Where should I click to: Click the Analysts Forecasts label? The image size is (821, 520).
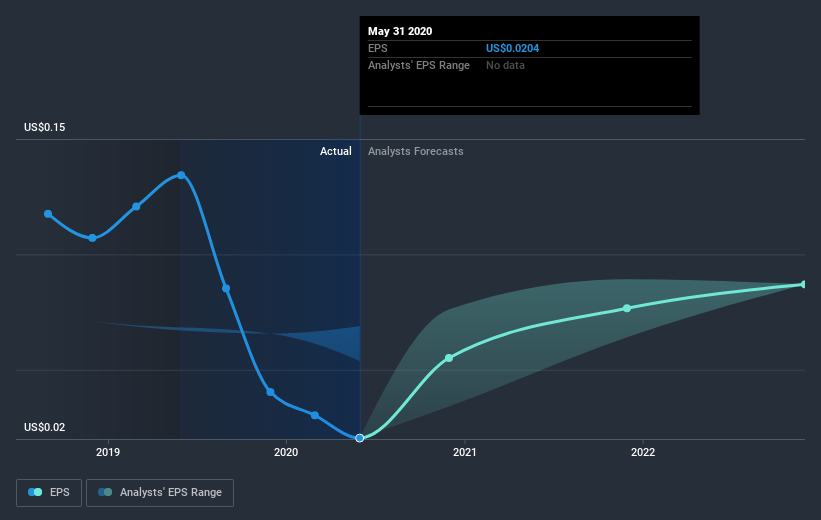(416, 151)
